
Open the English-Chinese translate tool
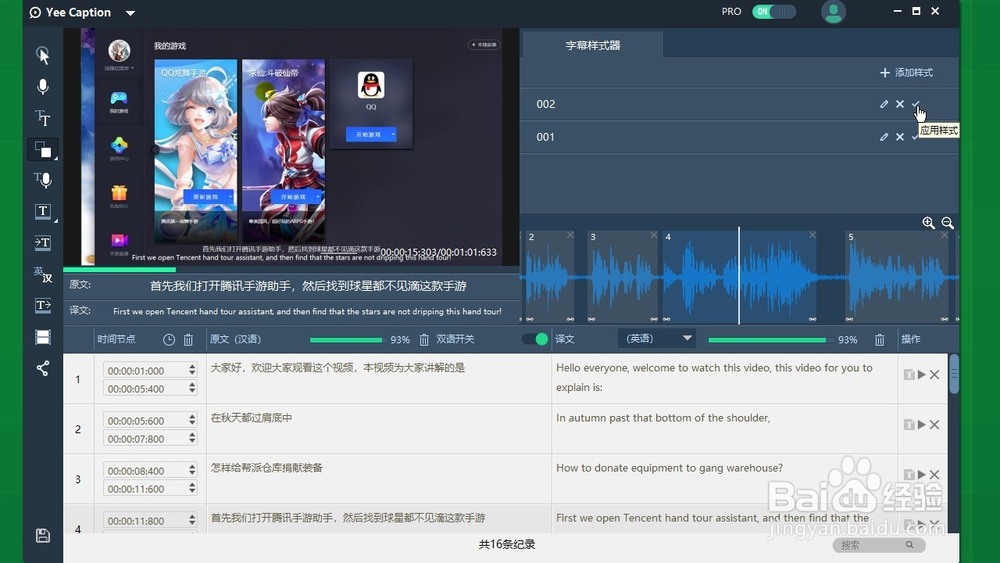tap(43, 274)
